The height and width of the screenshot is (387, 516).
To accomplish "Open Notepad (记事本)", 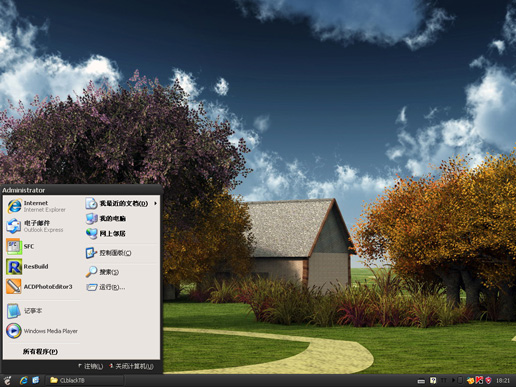I will [x=42, y=311].
